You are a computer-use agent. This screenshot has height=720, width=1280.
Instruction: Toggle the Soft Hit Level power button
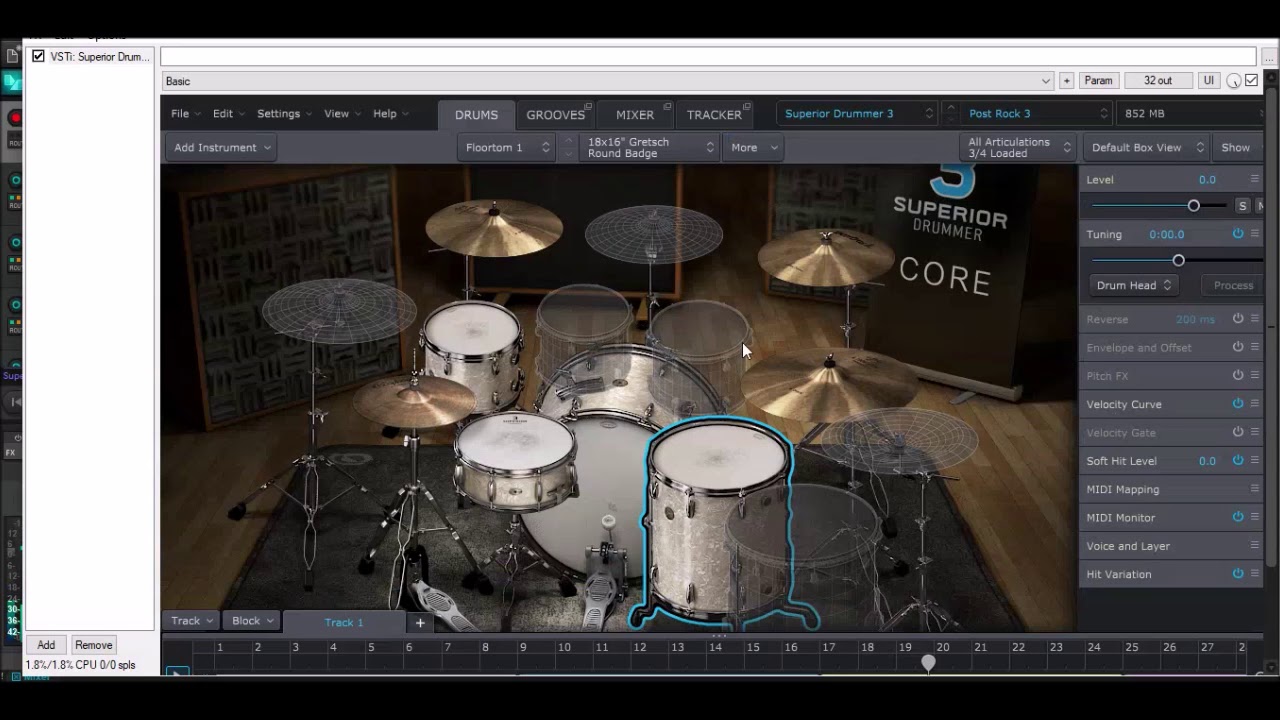pos(1238,461)
